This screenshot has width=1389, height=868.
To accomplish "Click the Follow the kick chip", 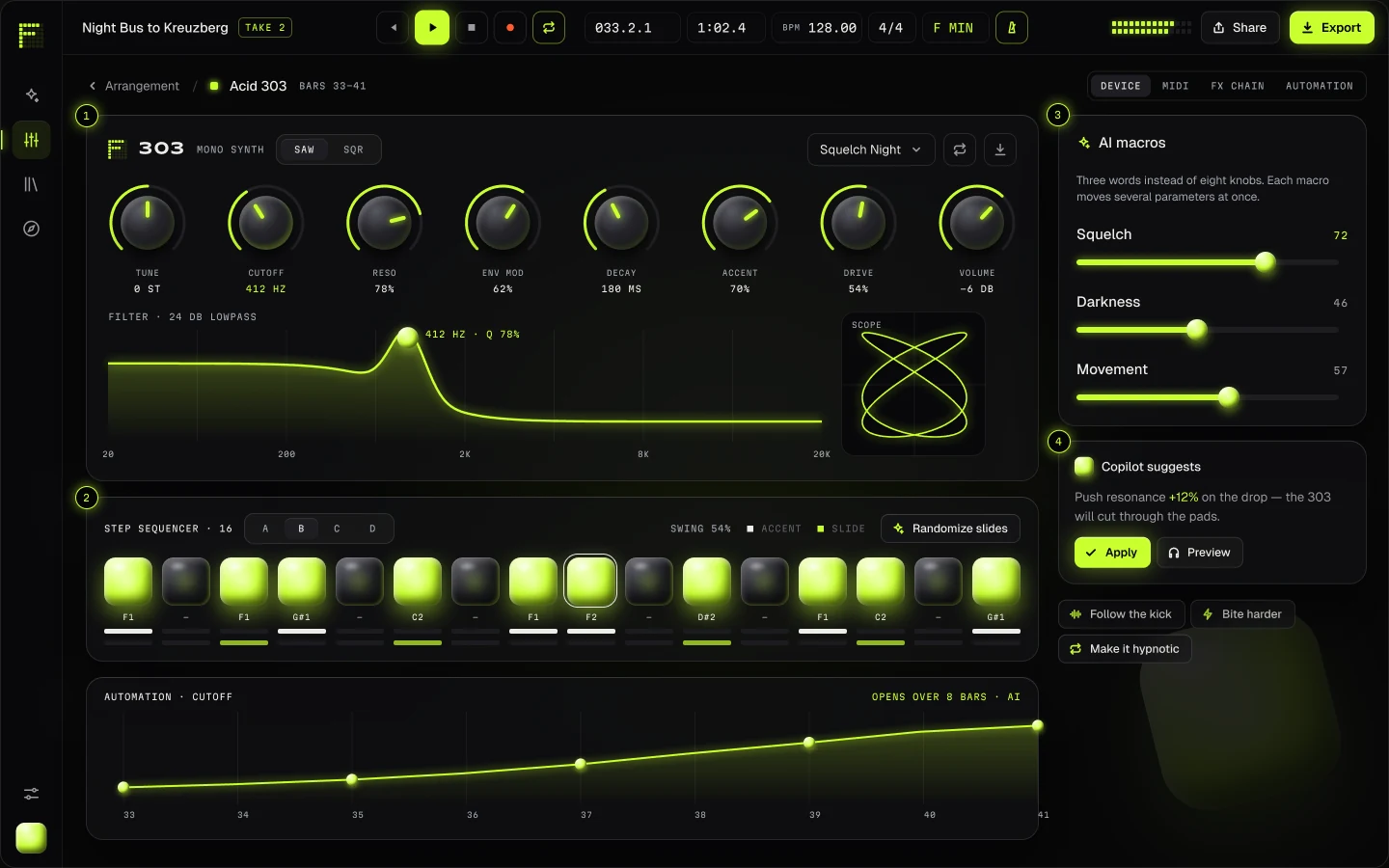I will pos(1122,614).
